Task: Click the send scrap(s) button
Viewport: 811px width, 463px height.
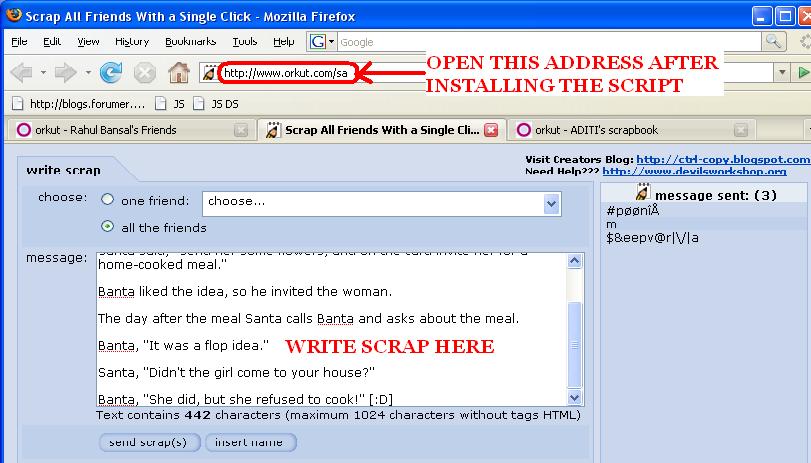Action: (x=149, y=442)
